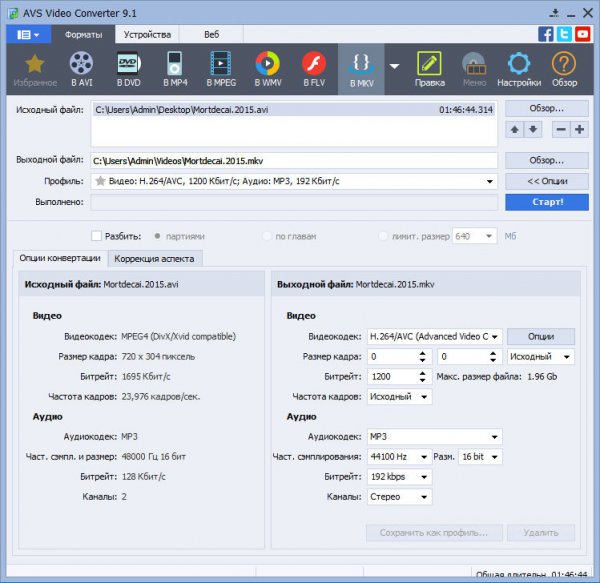600x583 pixels.
Task: Select the To MP4 format icon
Action: tap(175, 70)
